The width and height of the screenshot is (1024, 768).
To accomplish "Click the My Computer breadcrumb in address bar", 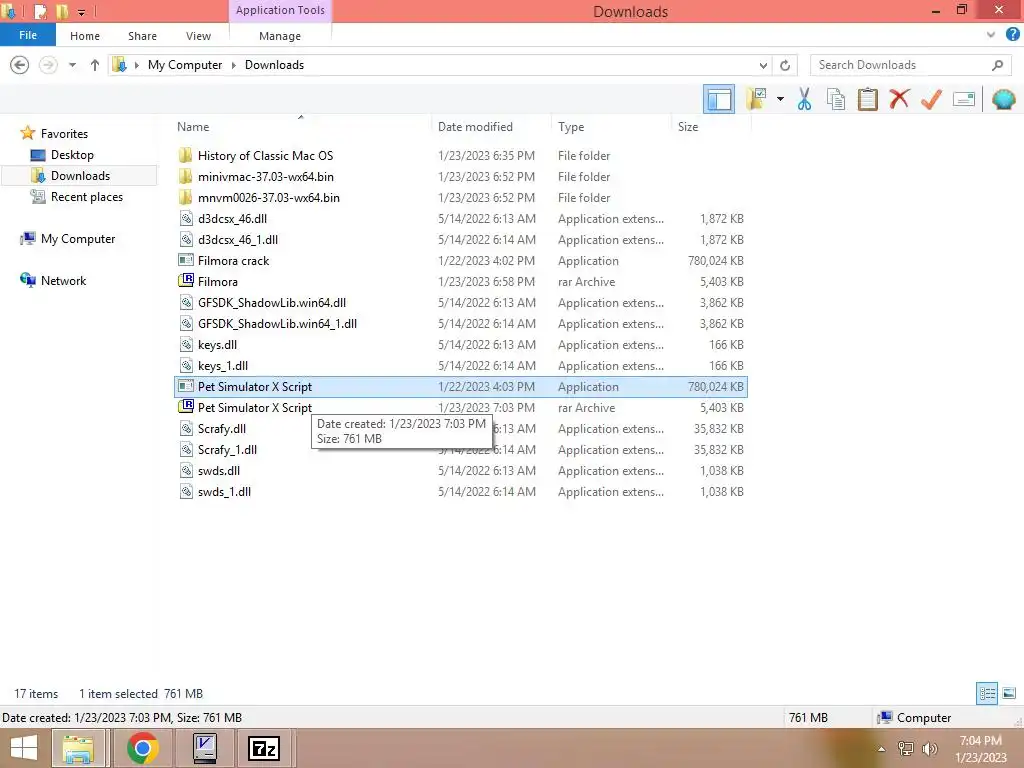I will 185,65.
